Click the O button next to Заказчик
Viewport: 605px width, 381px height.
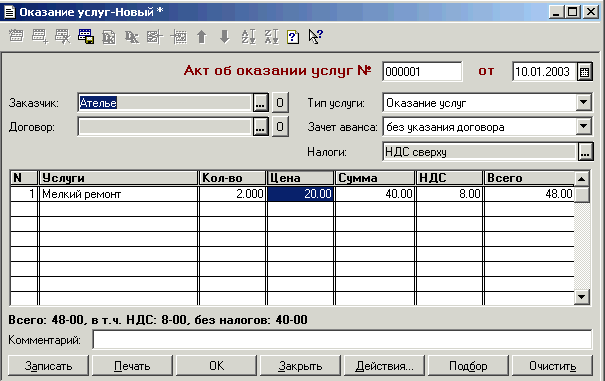coord(280,103)
